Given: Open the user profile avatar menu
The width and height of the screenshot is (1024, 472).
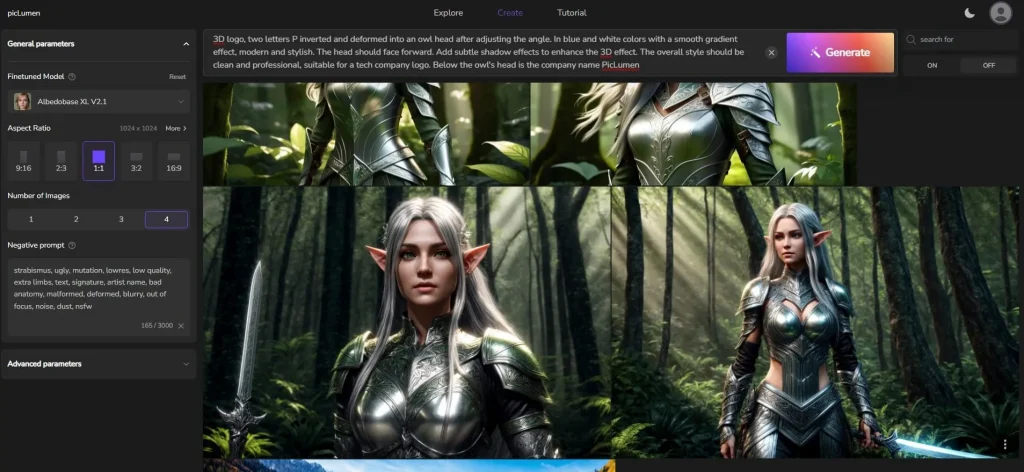Looking at the screenshot, I should (1000, 13).
